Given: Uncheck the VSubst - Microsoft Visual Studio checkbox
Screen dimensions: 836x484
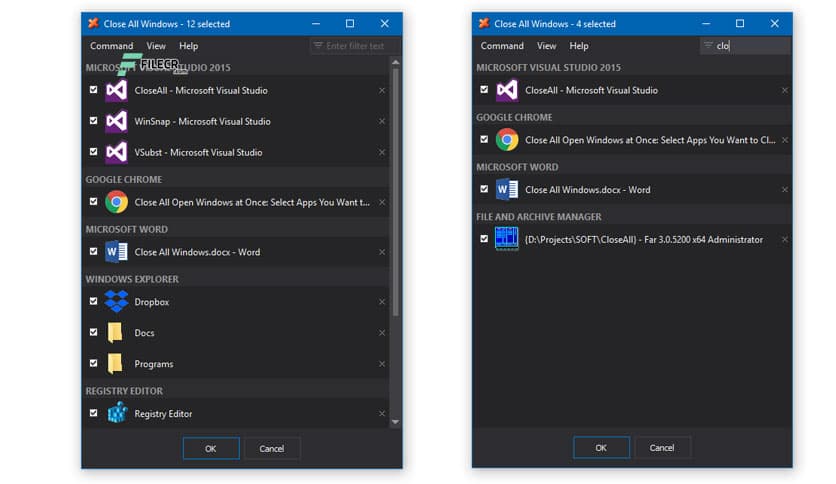Looking at the screenshot, I should 94,152.
